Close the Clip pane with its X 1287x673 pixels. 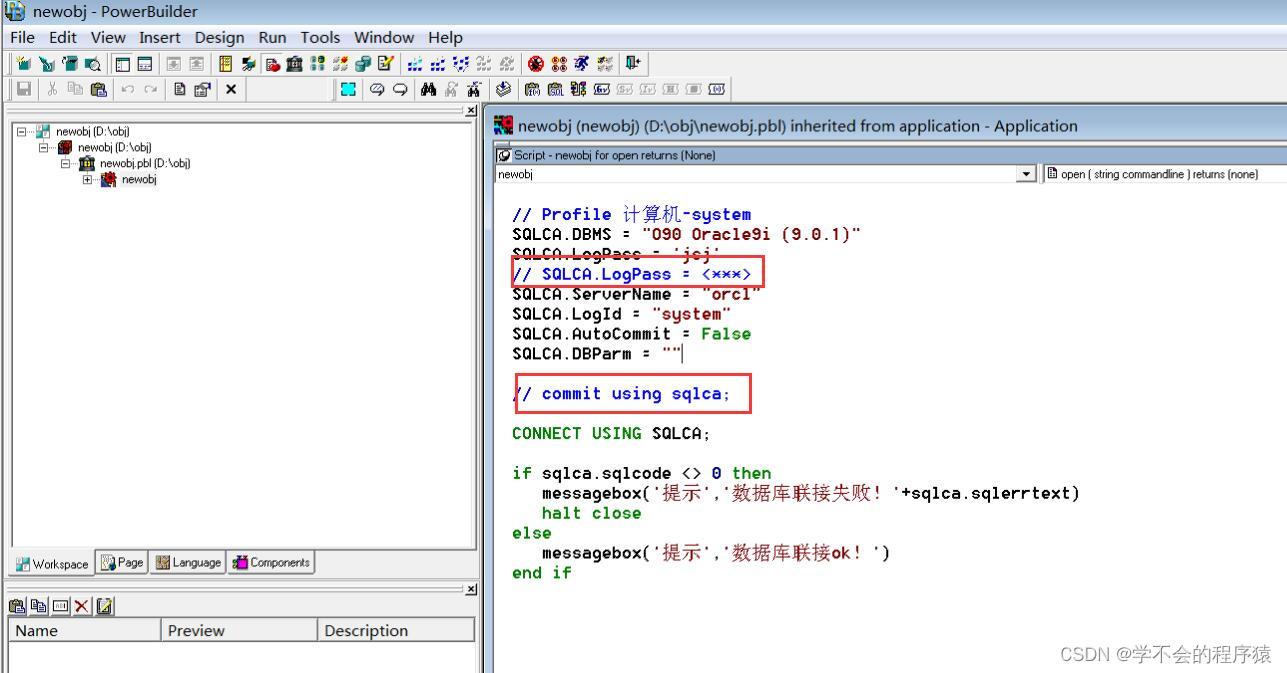pyautogui.click(x=472, y=589)
